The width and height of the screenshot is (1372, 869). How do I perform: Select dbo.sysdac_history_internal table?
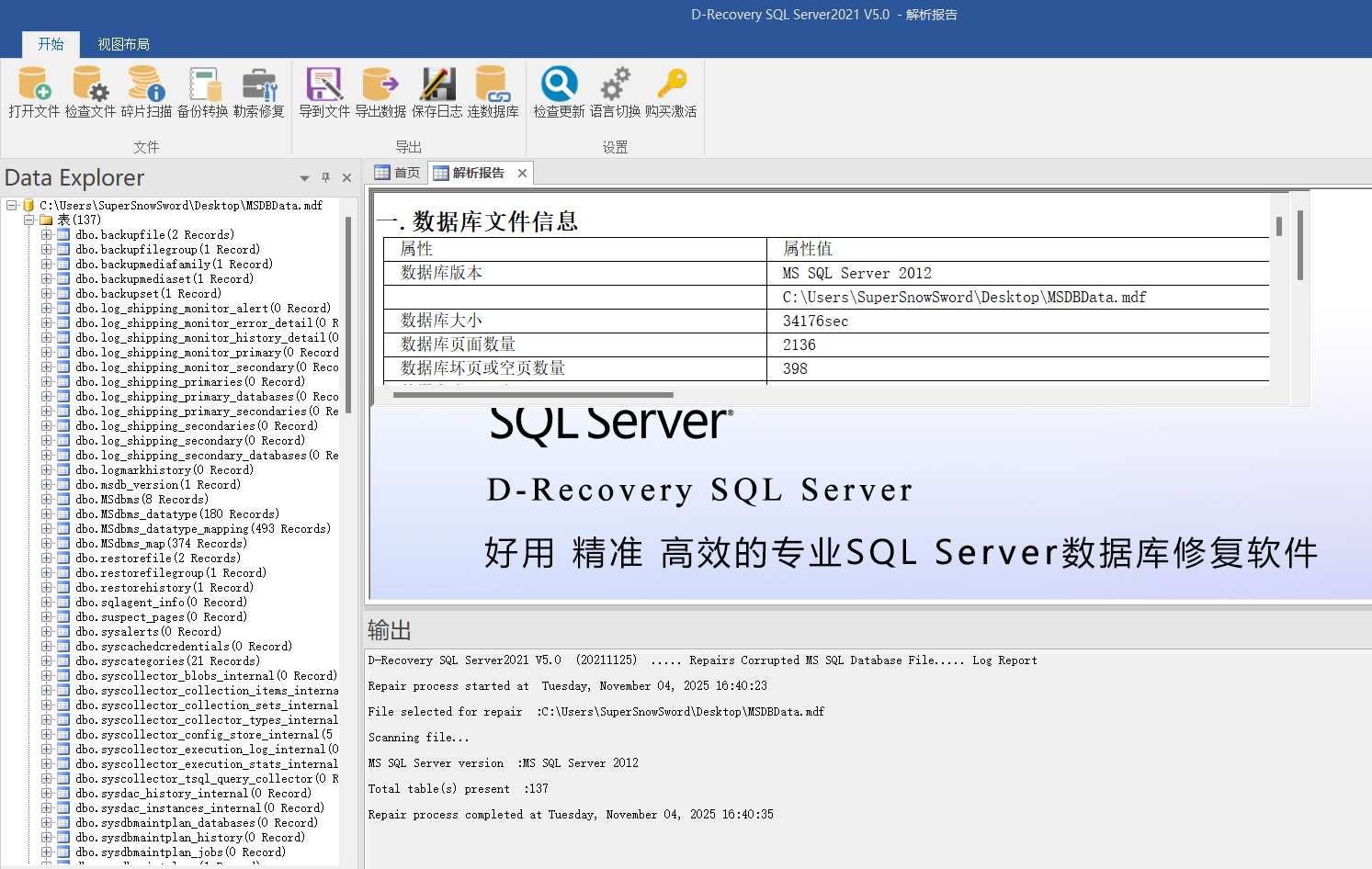tap(194, 794)
